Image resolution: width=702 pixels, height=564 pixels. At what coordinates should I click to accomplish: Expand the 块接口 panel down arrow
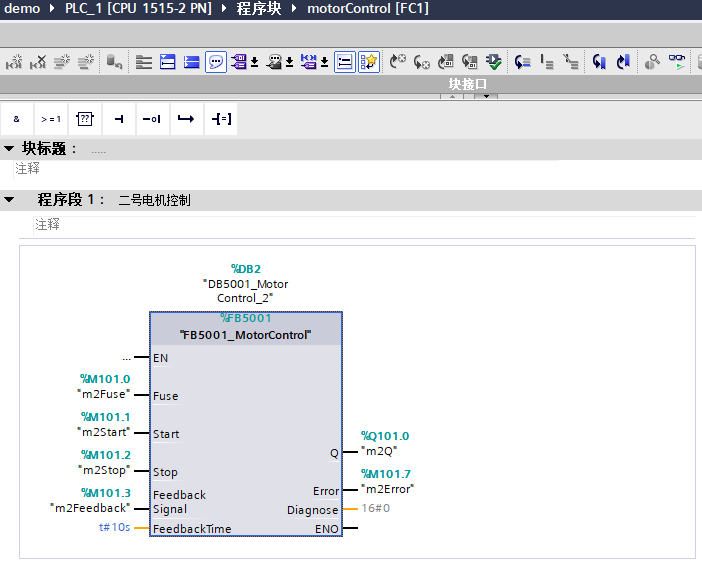pyautogui.click(x=487, y=96)
